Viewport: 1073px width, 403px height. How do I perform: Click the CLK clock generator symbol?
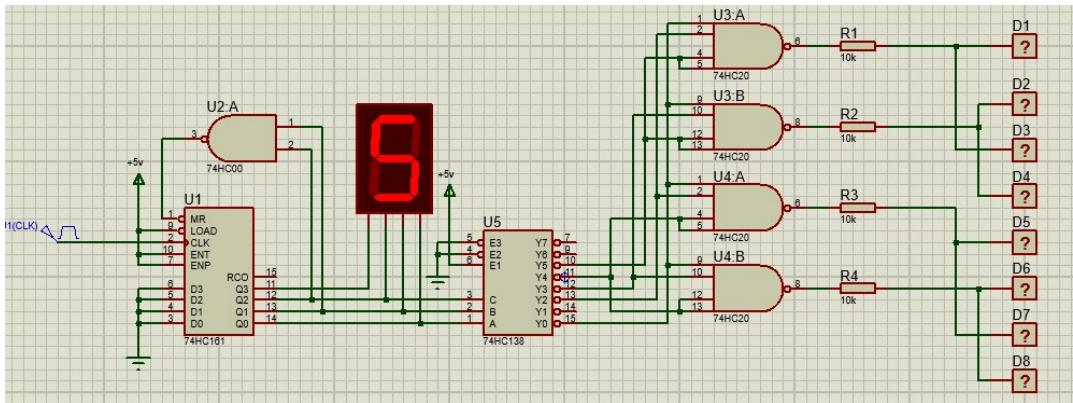coord(65,233)
